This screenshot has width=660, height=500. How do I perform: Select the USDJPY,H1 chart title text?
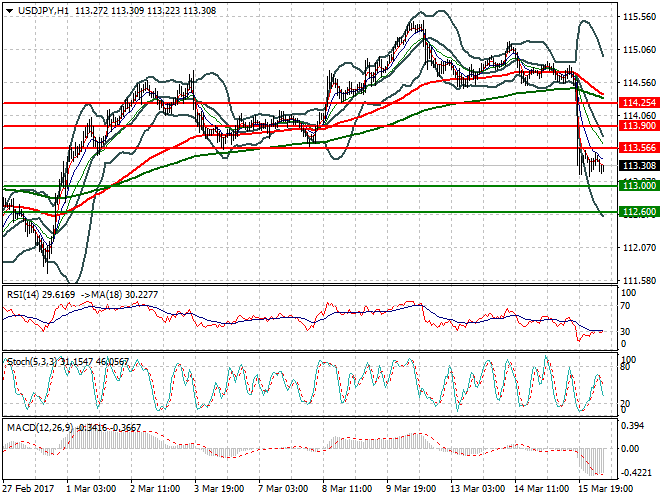44,11
